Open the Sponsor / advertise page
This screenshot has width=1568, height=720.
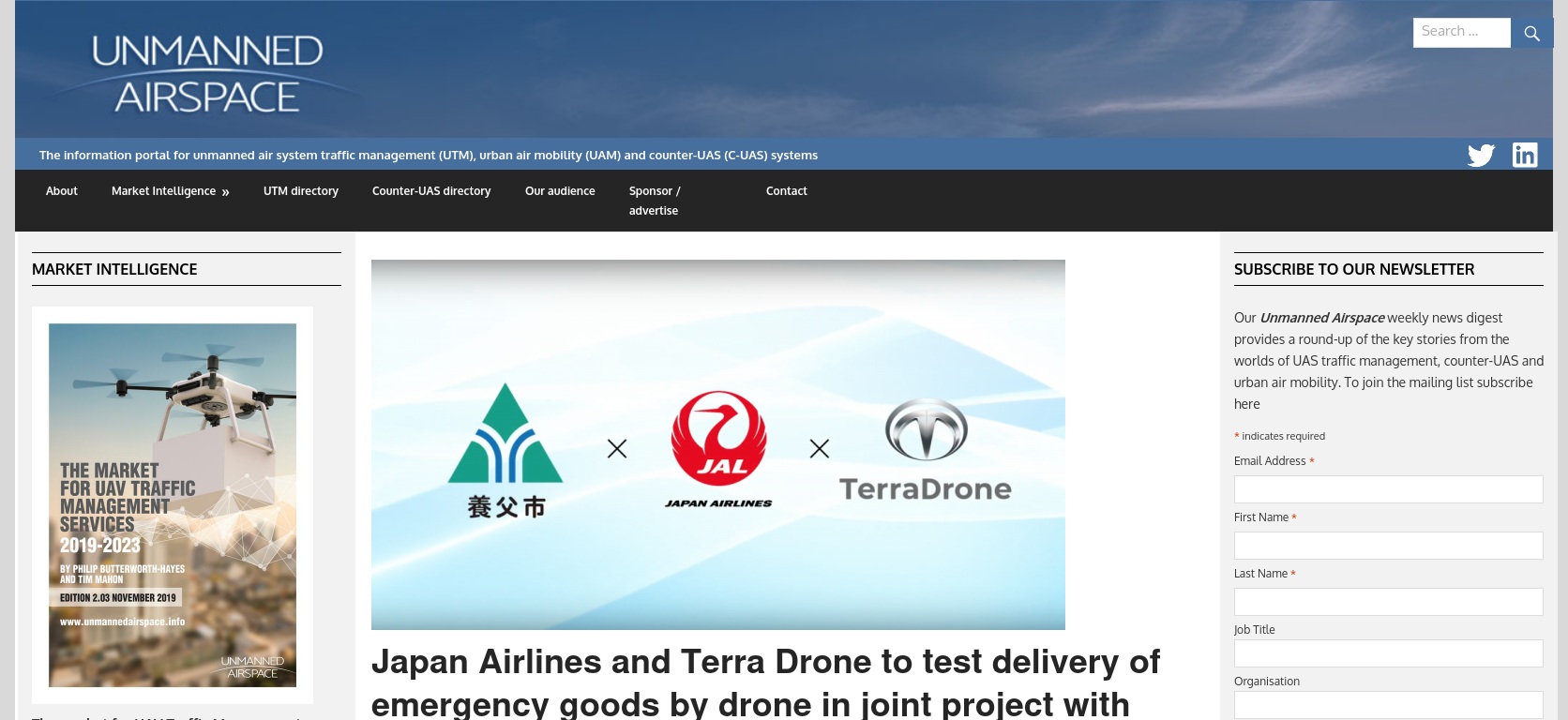[x=655, y=201]
